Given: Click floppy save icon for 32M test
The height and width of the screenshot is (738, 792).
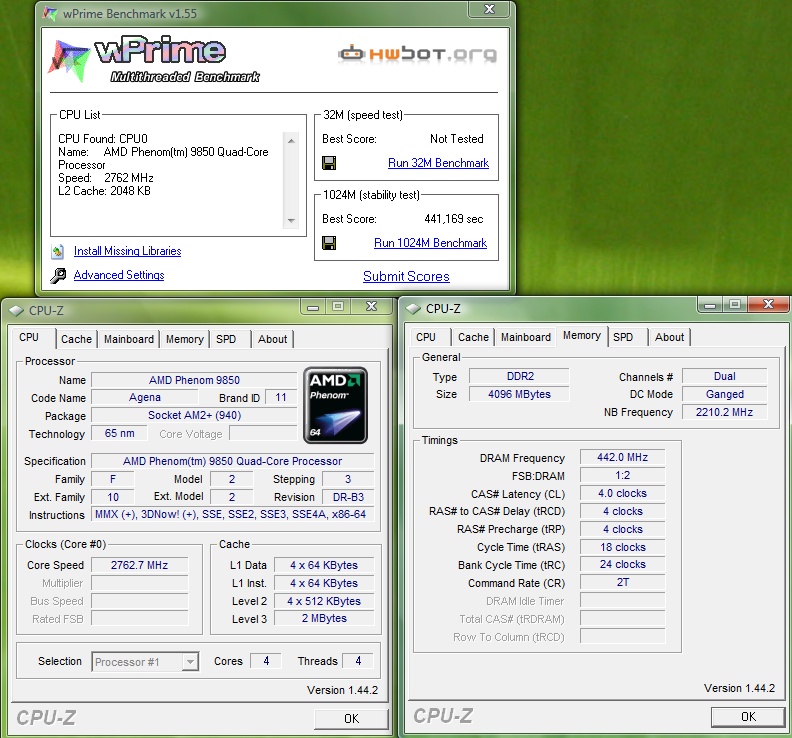Looking at the screenshot, I should [x=329, y=163].
